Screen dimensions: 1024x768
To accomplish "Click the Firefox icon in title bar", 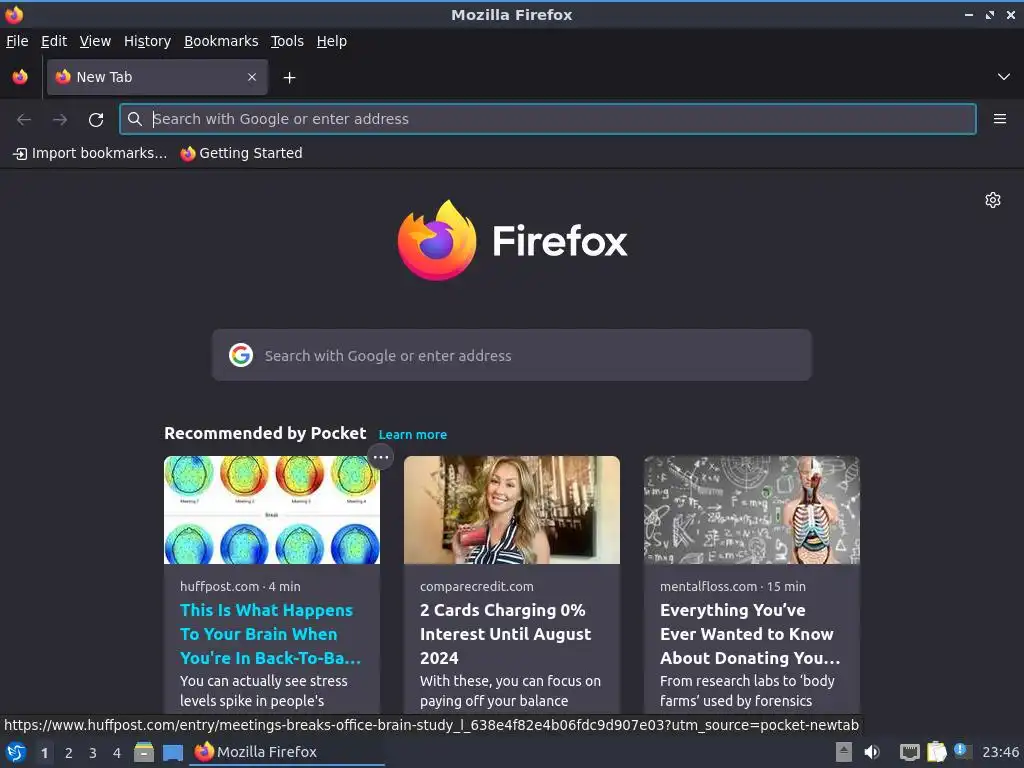I will tap(14, 14).
